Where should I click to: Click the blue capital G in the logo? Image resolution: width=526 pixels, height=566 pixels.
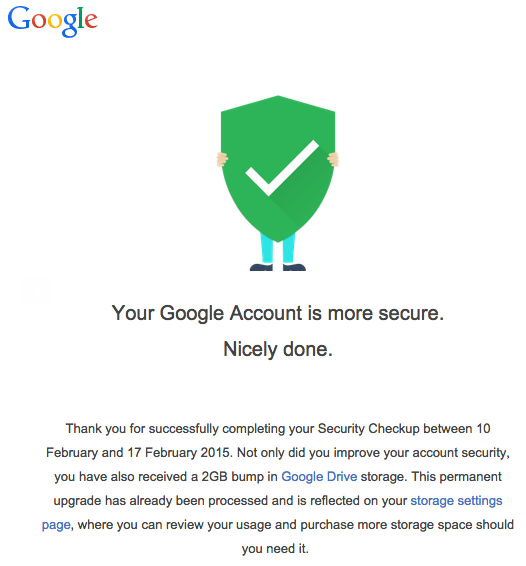pos(19,18)
